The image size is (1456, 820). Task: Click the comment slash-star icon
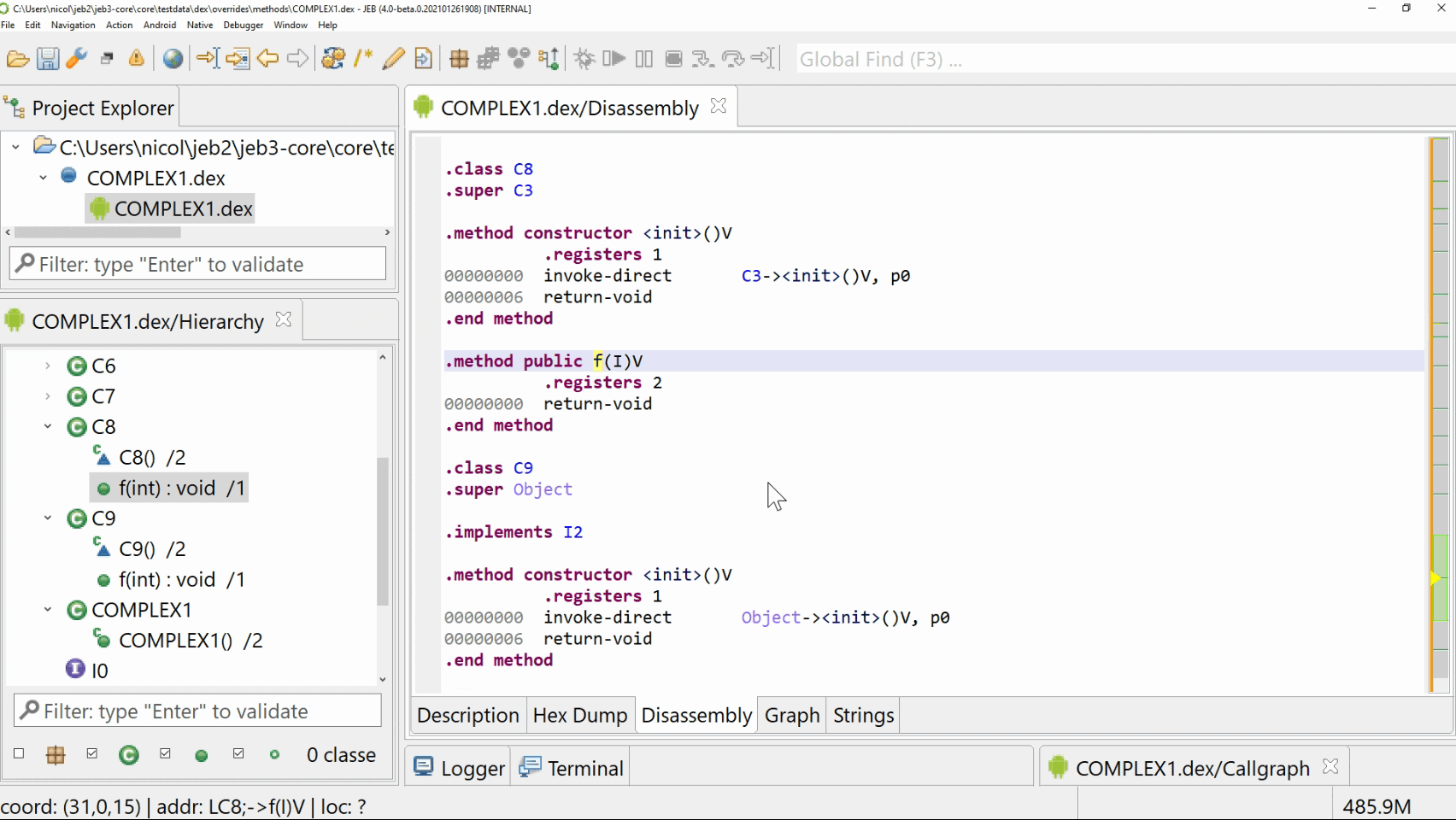pyautogui.click(x=363, y=59)
